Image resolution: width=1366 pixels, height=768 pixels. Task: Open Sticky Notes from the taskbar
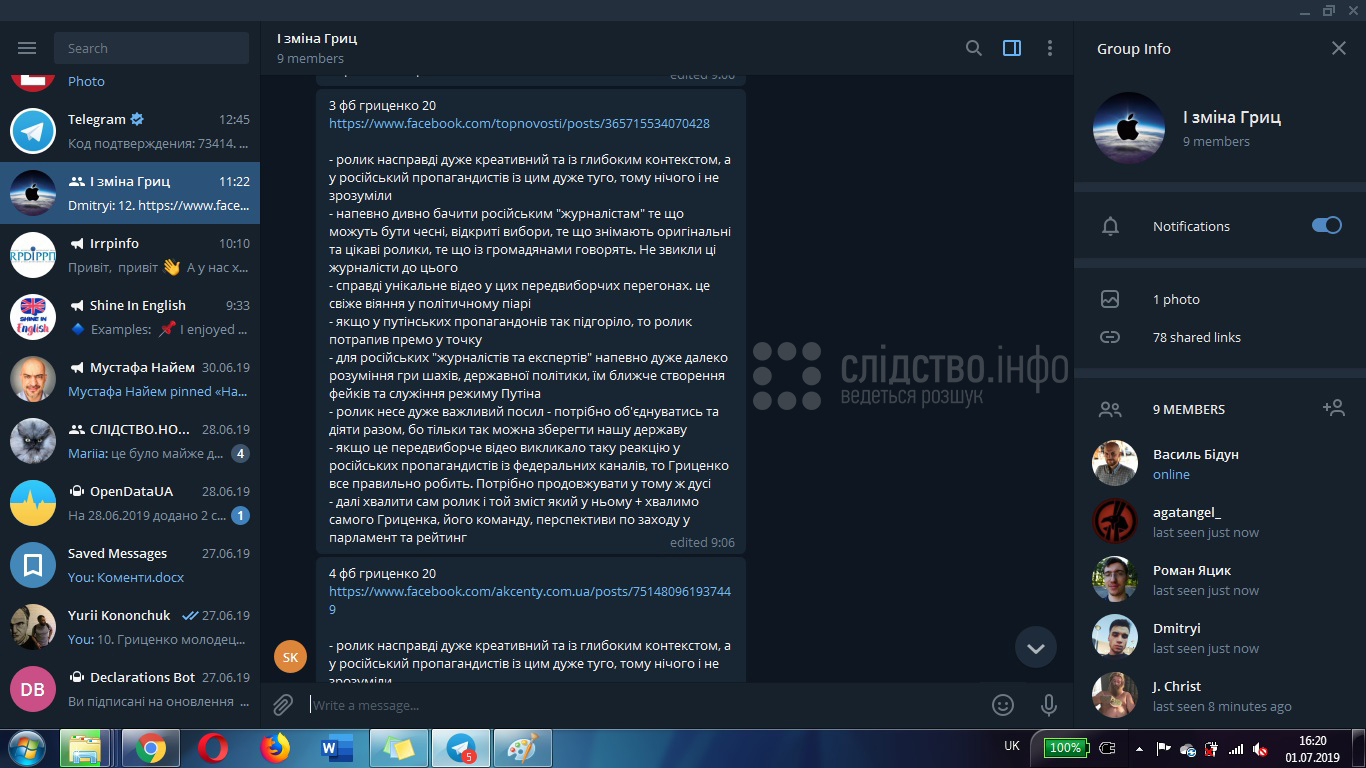[x=399, y=748]
